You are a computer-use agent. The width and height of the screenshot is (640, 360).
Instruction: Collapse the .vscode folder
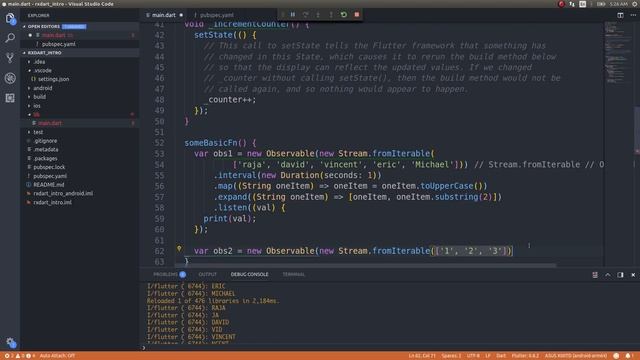[x=80, y=71]
